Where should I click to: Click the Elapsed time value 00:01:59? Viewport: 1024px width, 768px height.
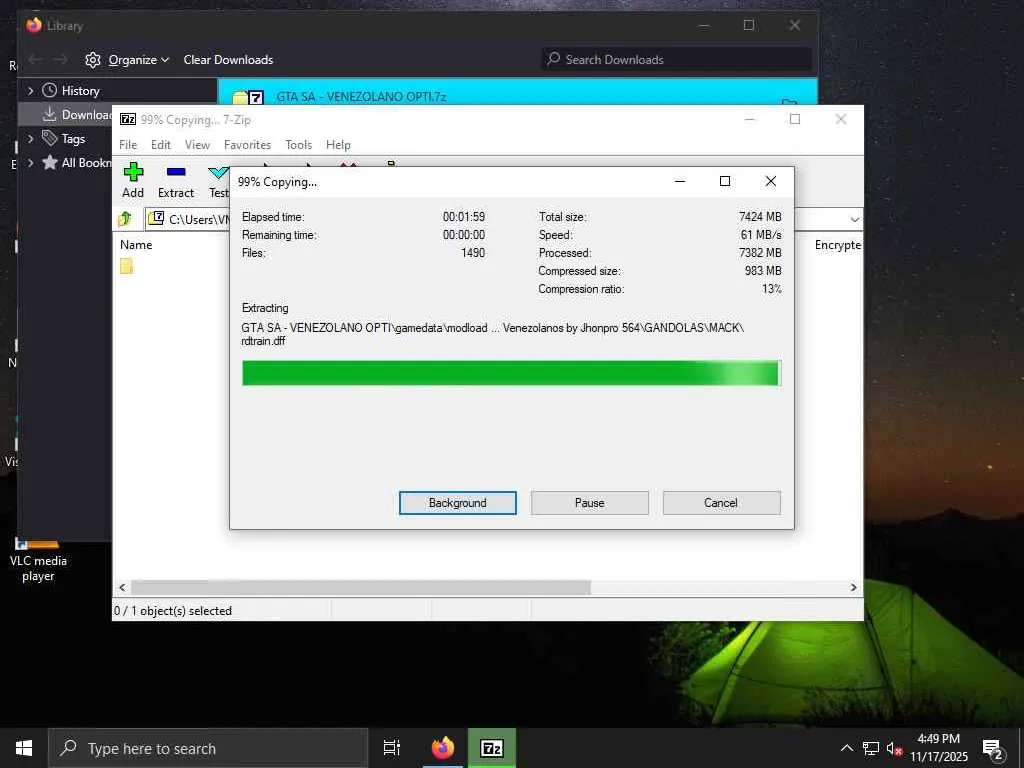pyautogui.click(x=464, y=216)
